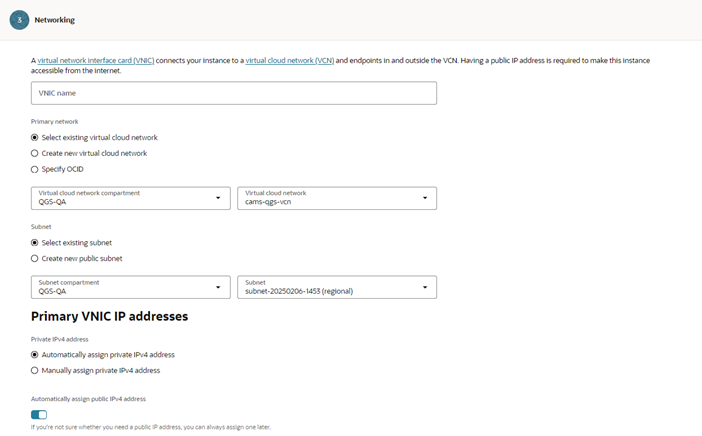Choose Manually assign private IPv4 address
Image resolution: width=702 pixels, height=436 pixels.
coord(35,370)
